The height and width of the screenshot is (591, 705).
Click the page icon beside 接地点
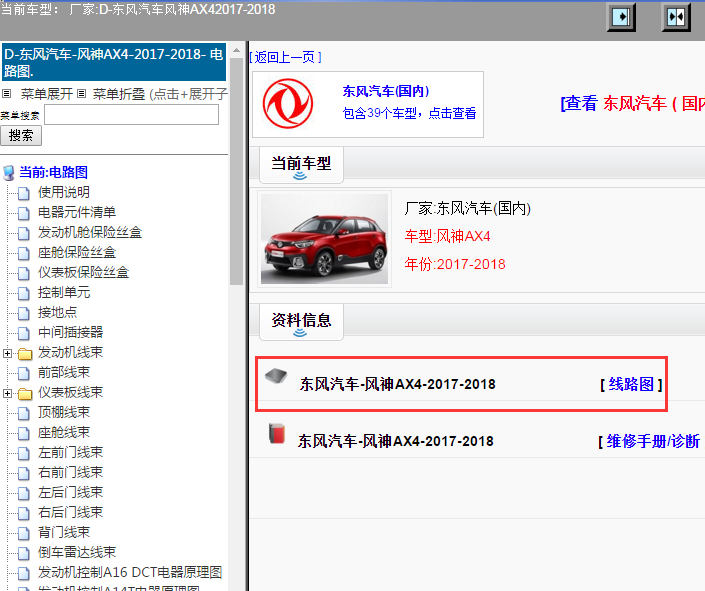click(x=24, y=313)
